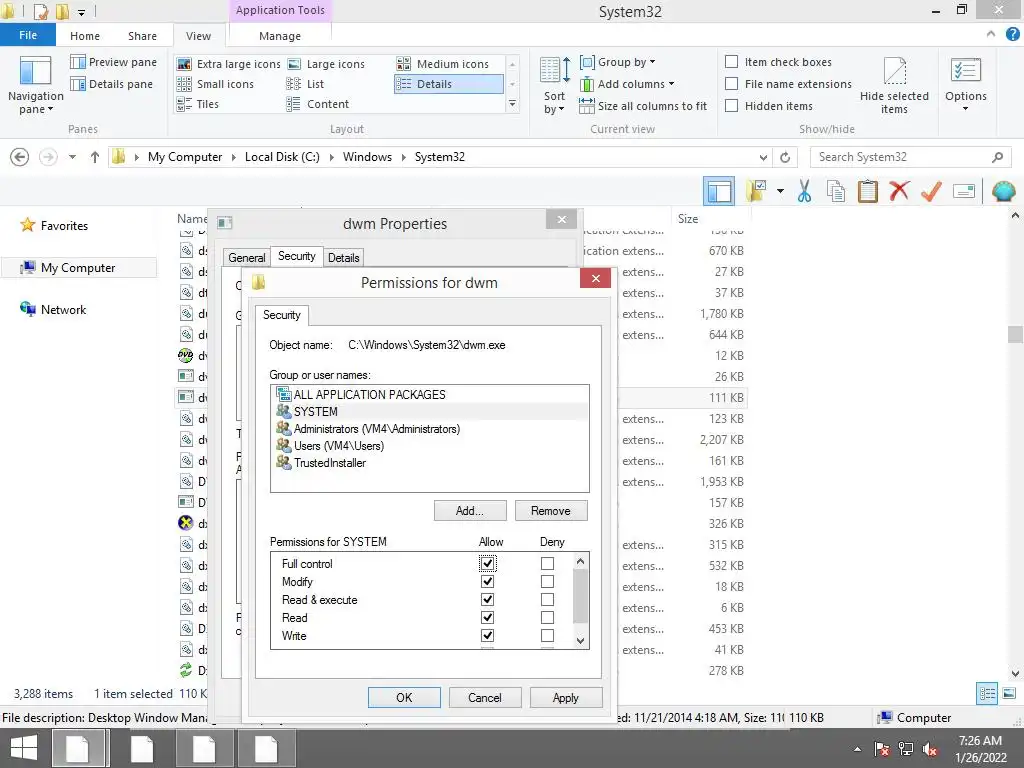Switch layout to List
This screenshot has height=768, width=1024.
pyautogui.click(x=305, y=84)
